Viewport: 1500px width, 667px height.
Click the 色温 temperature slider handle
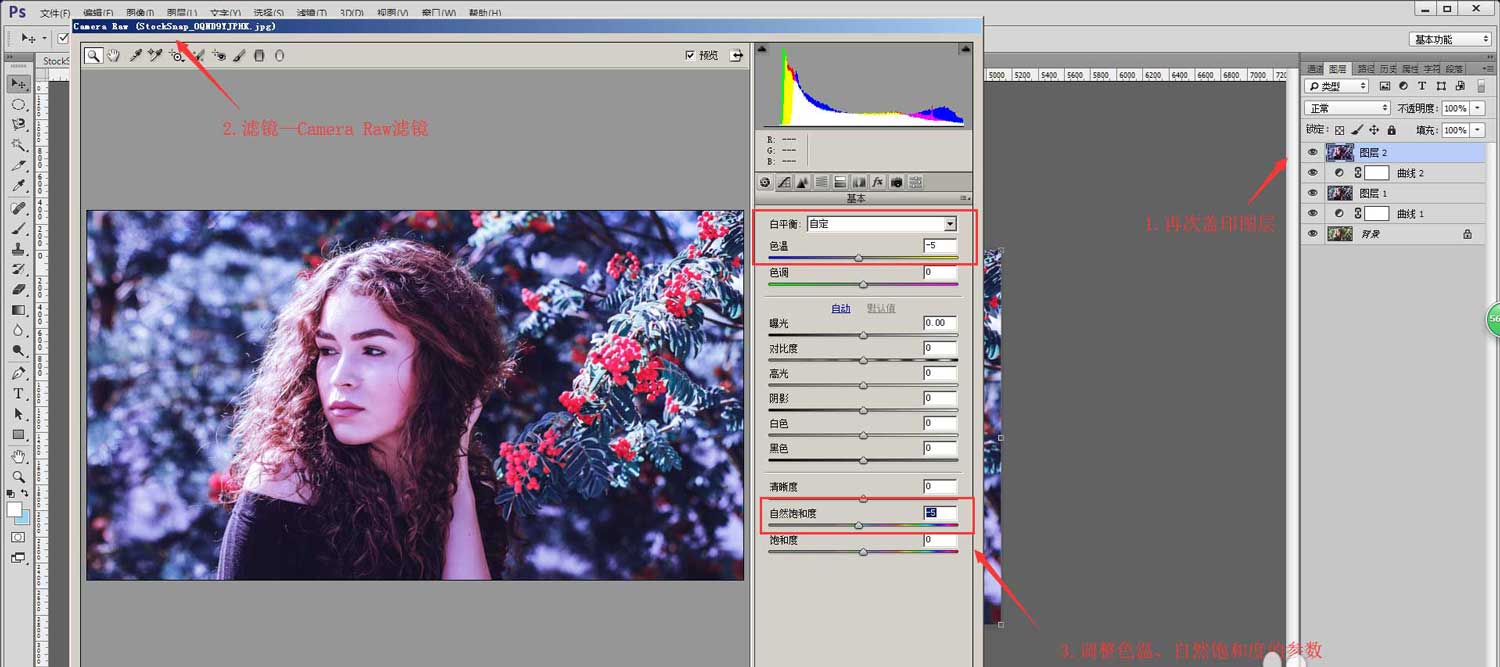click(x=858, y=258)
